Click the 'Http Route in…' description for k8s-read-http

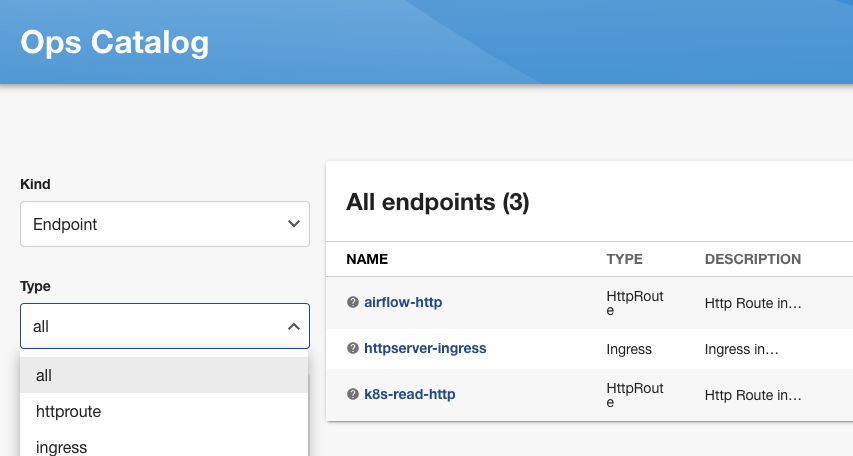coord(753,395)
